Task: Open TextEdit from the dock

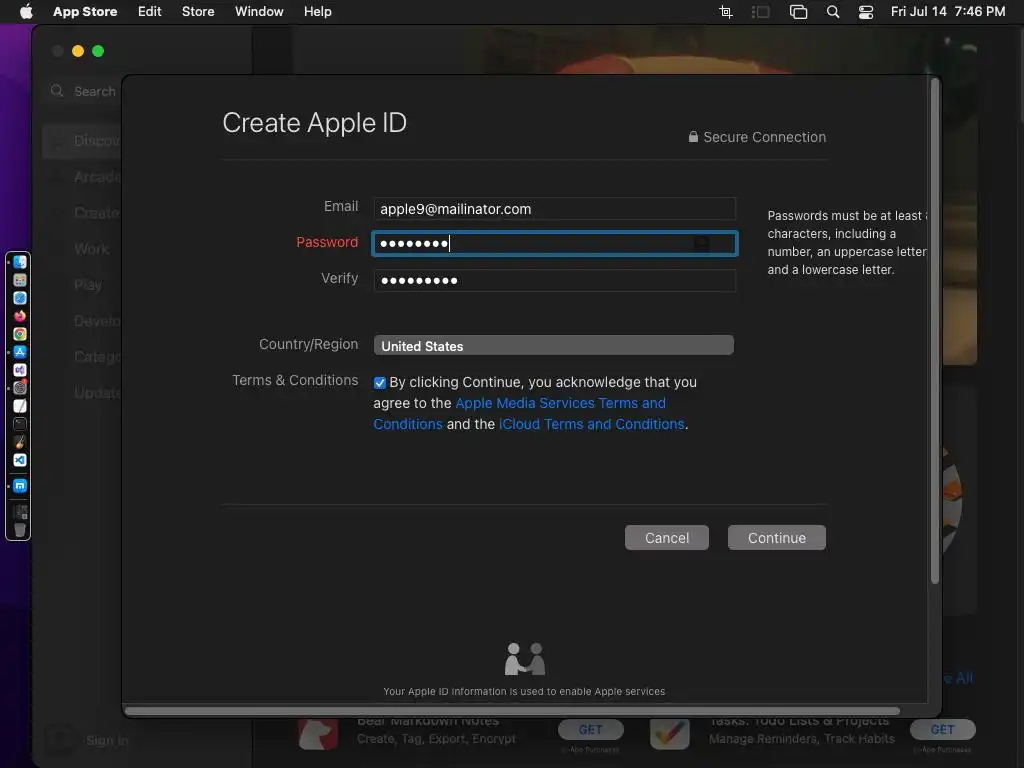Action: (20, 406)
